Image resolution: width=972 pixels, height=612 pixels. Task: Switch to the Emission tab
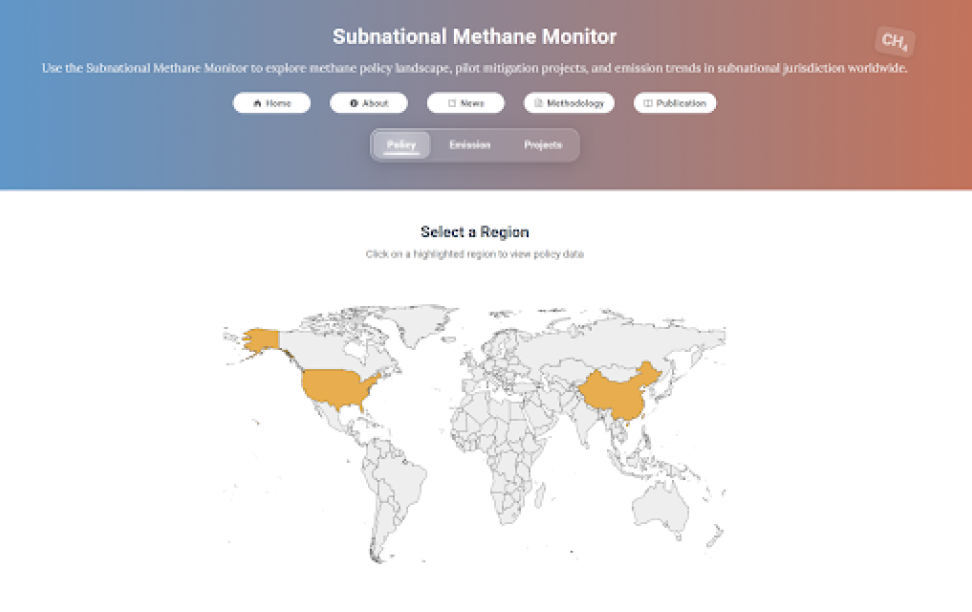pos(470,145)
